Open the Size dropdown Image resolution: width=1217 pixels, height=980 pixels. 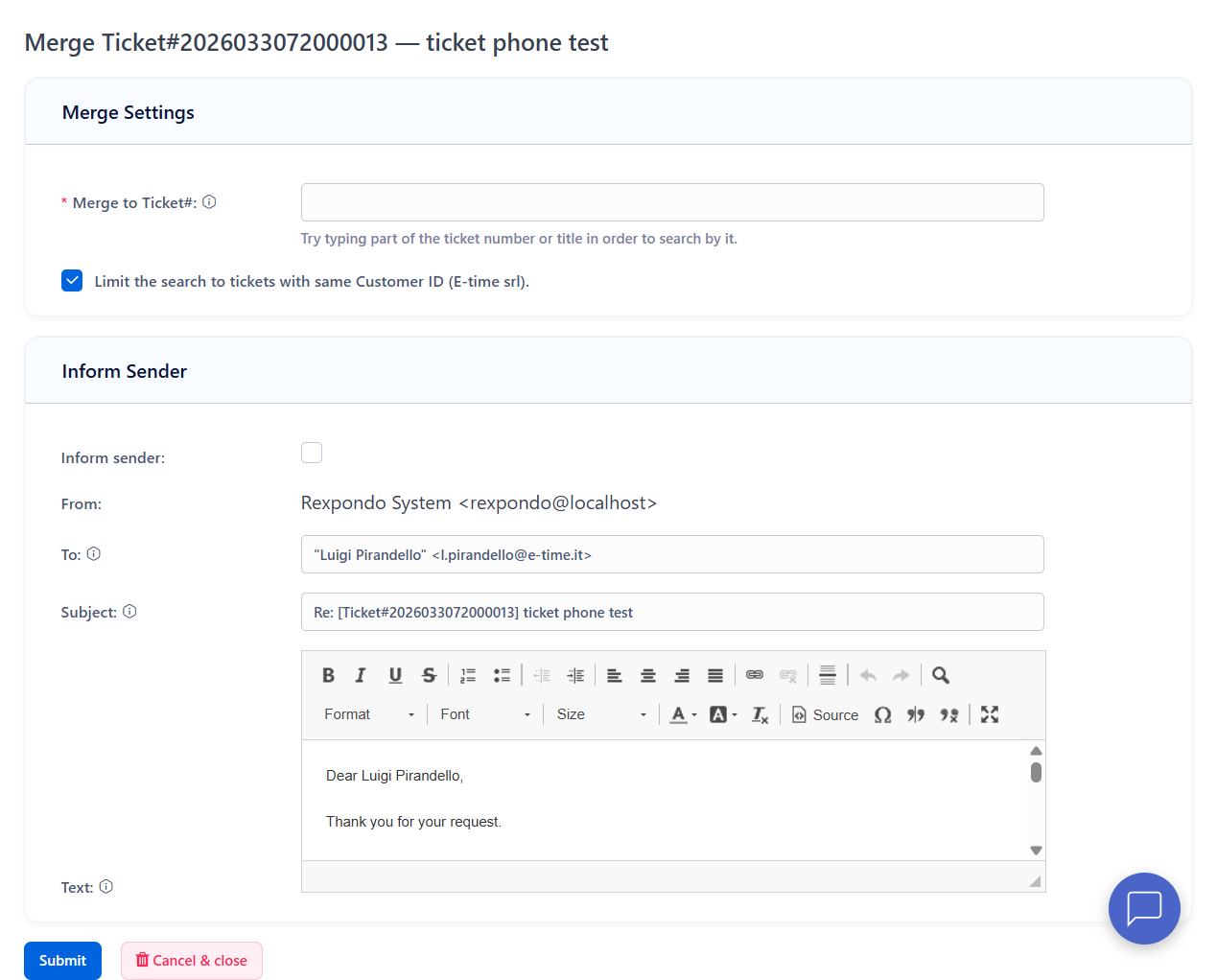click(x=601, y=714)
